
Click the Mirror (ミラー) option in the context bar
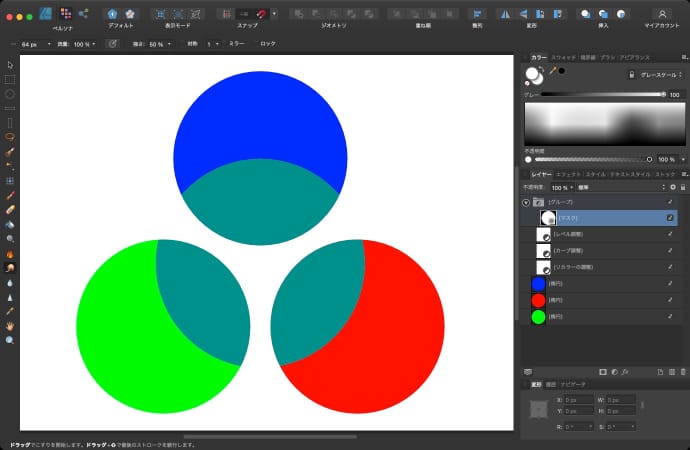(237, 44)
